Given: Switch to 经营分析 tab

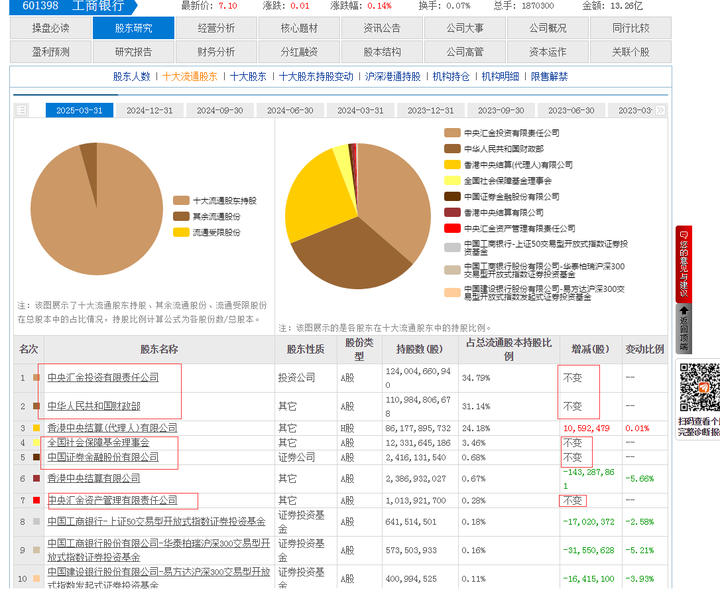Looking at the screenshot, I should (216, 28).
